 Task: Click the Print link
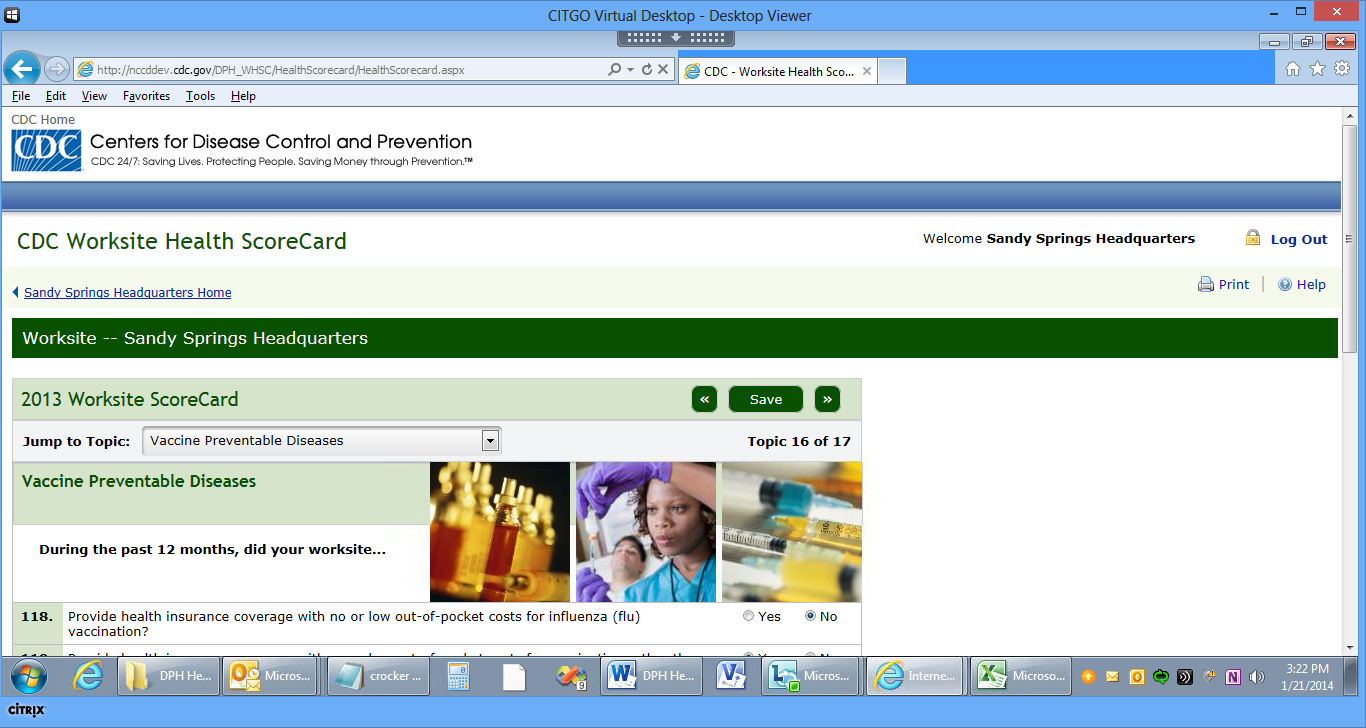coord(1234,284)
